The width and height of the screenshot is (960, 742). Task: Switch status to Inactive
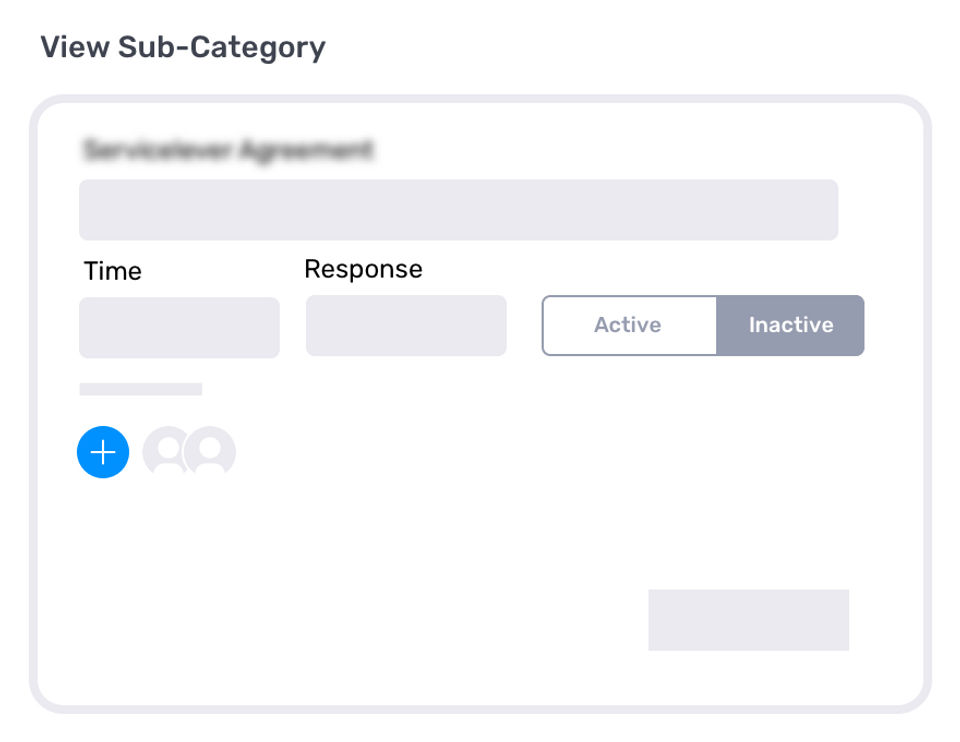790,325
